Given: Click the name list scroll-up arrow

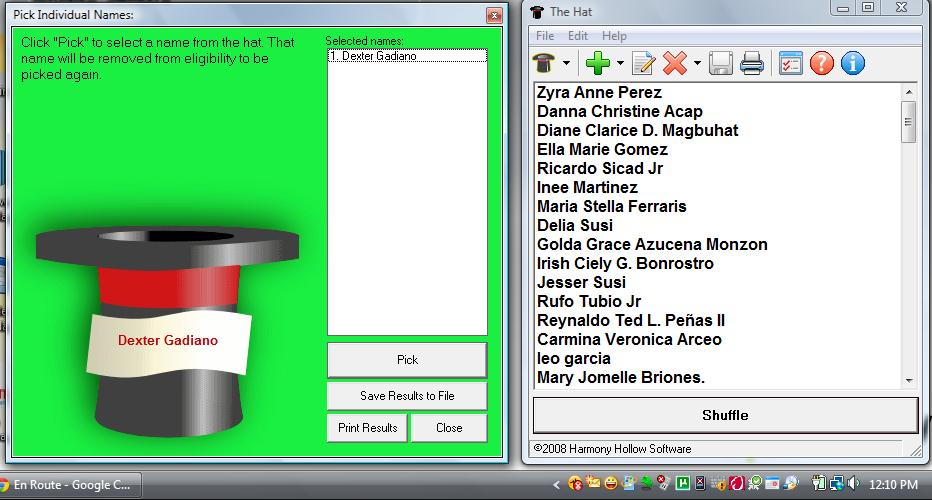Looking at the screenshot, I should (908, 92).
